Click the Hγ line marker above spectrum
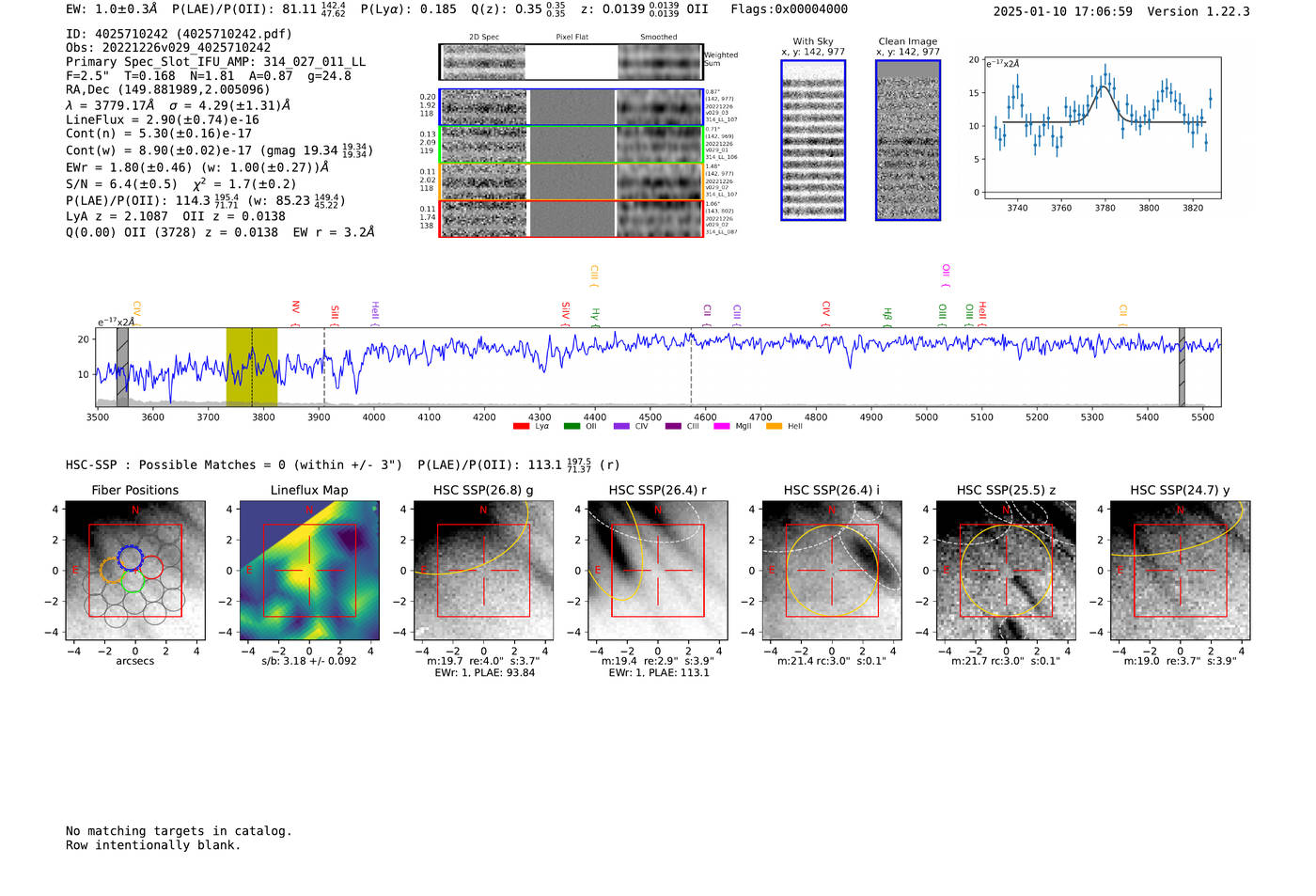The height and width of the screenshot is (896, 1316). tap(595, 317)
